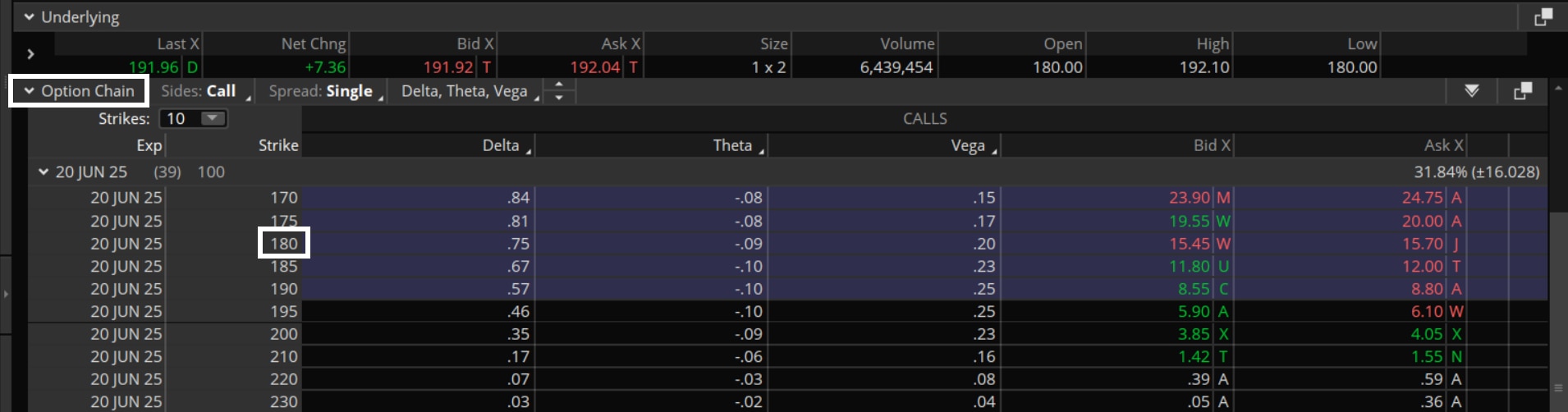The image size is (1568, 412).
Task: Click the .39 bid for 220 call
Action: [x=1199, y=379]
